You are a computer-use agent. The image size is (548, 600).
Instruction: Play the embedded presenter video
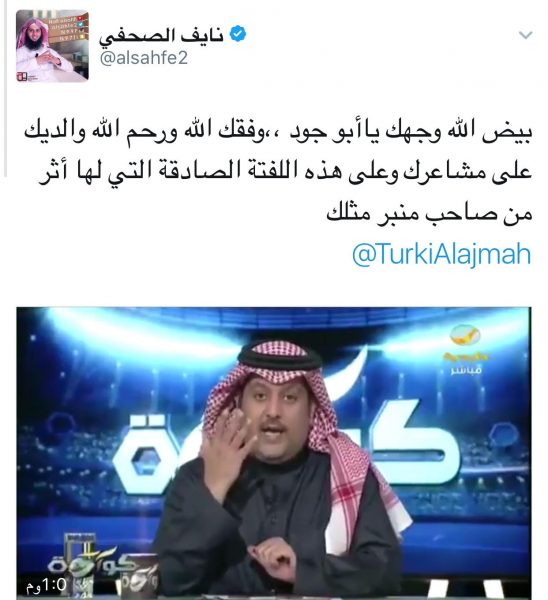(x=274, y=453)
